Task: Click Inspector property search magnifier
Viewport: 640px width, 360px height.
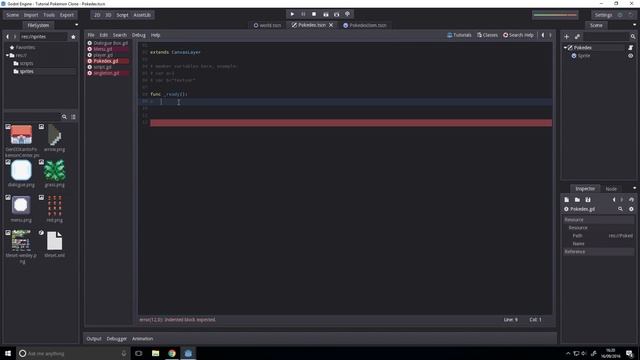Action: (x=620, y=209)
